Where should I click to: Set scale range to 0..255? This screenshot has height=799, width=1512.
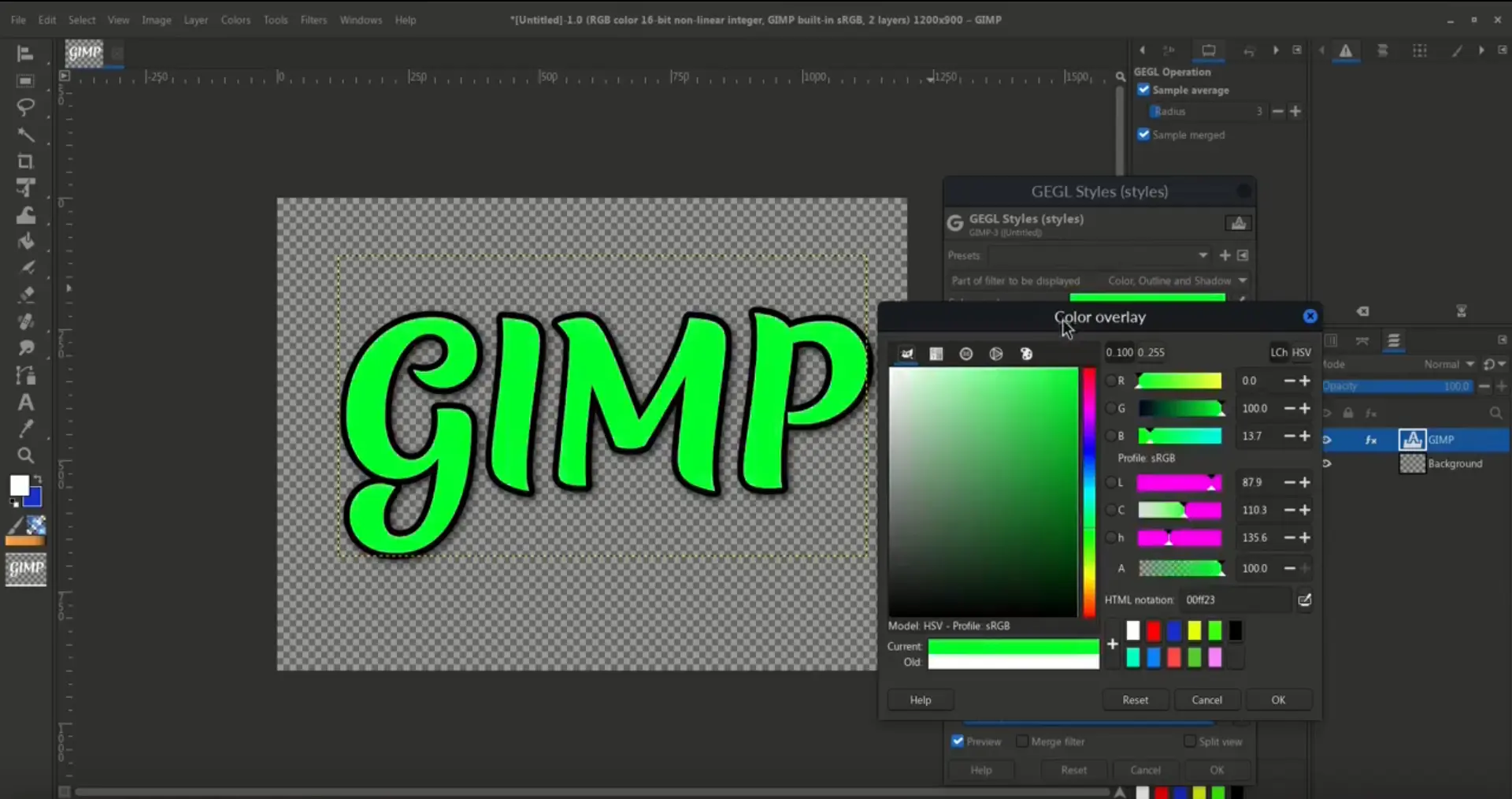[x=1151, y=352]
